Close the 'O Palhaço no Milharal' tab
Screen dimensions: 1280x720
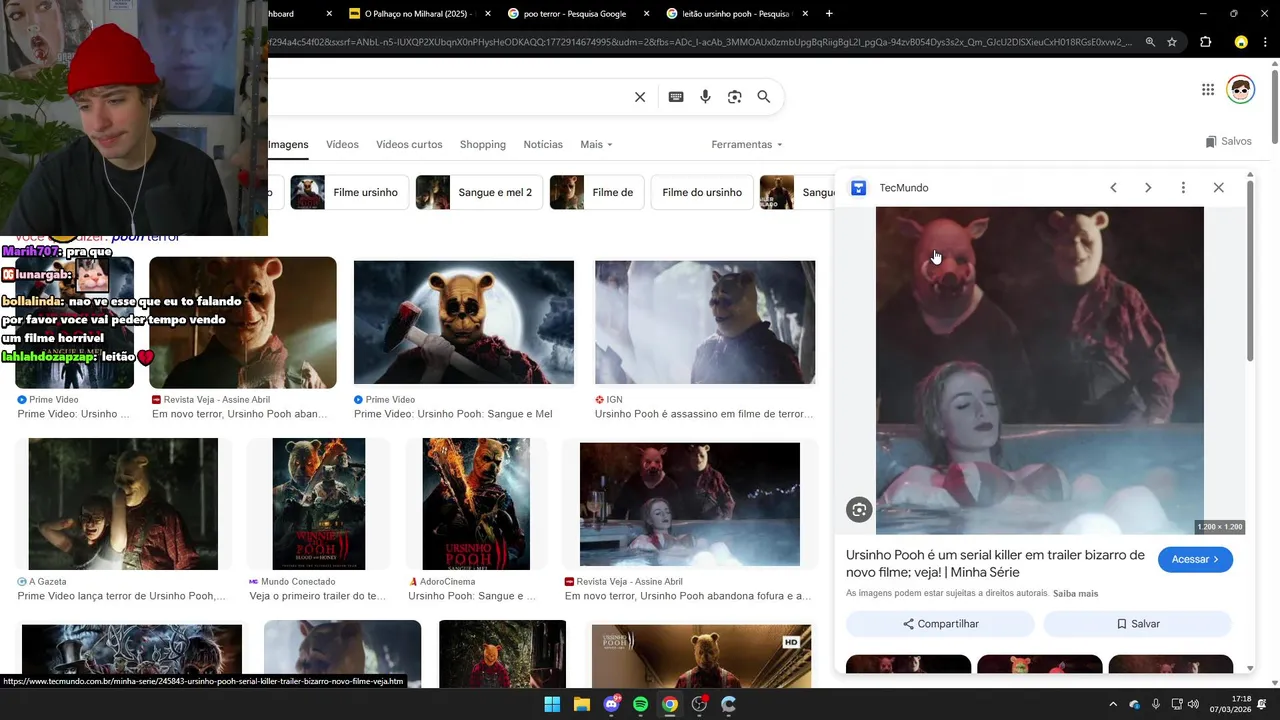[487, 14]
